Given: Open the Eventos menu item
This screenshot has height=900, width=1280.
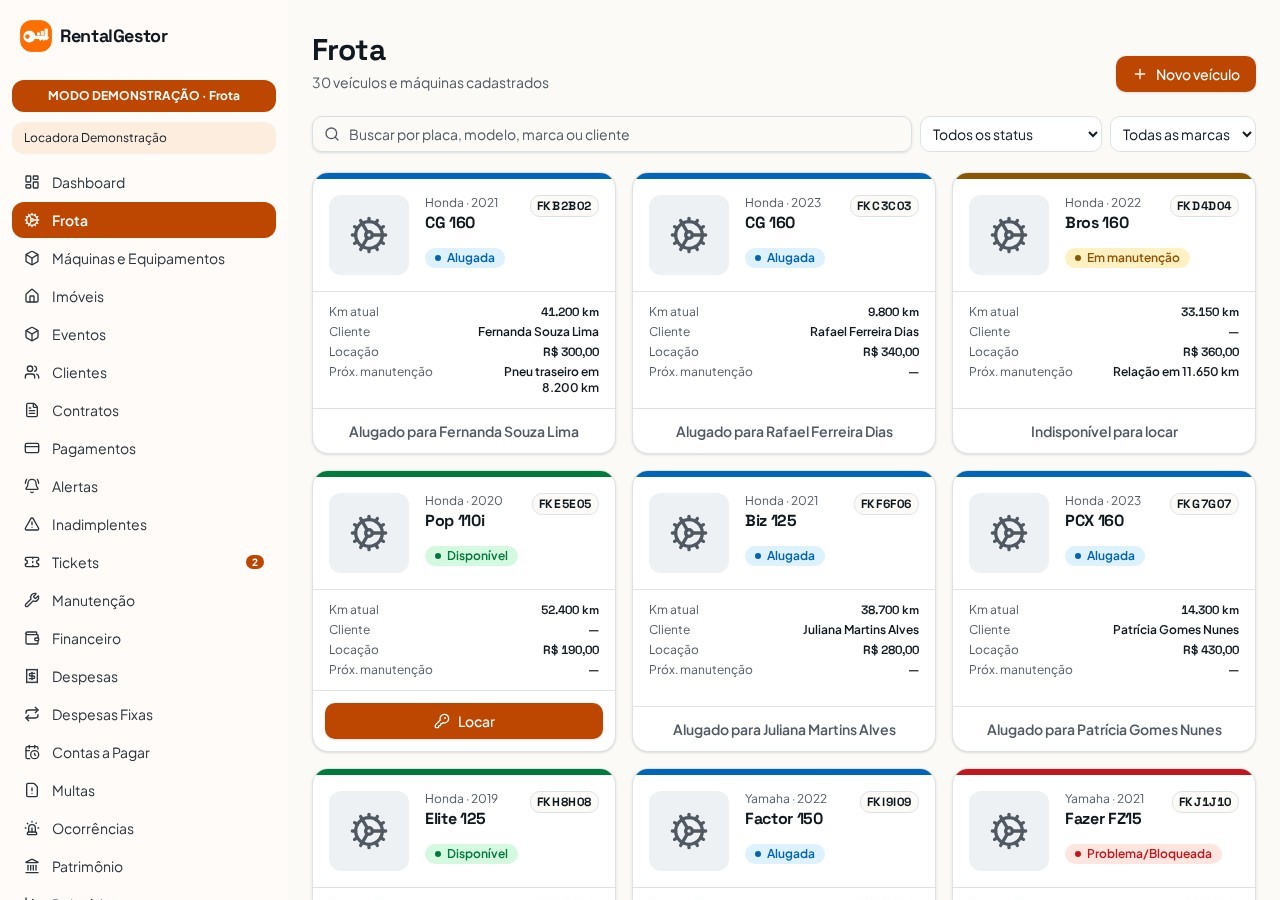Looking at the screenshot, I should pyautogui.click(x=144, y=334).
